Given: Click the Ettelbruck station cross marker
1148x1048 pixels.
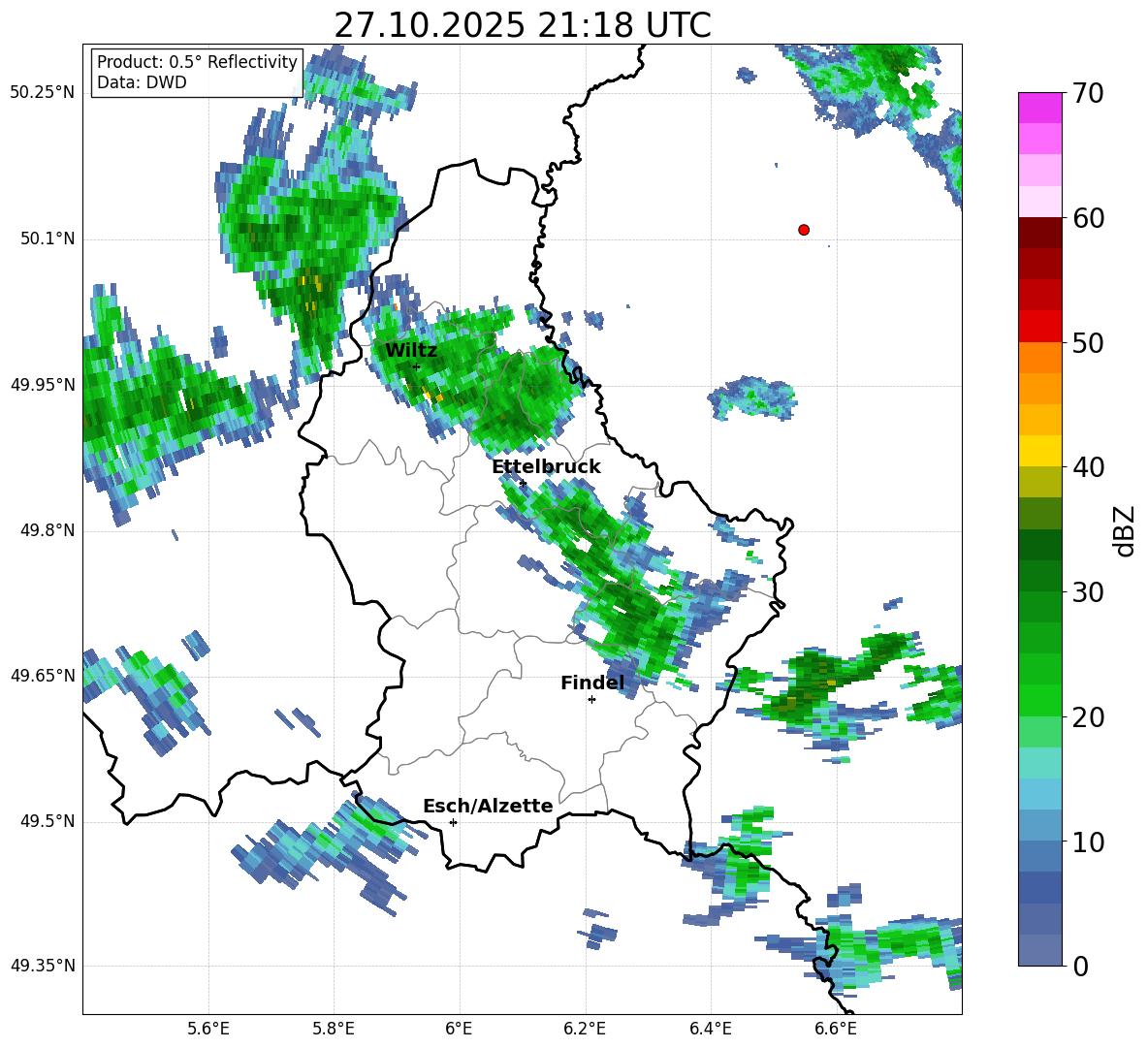Looking at the screenshot, I should point(523,483).
